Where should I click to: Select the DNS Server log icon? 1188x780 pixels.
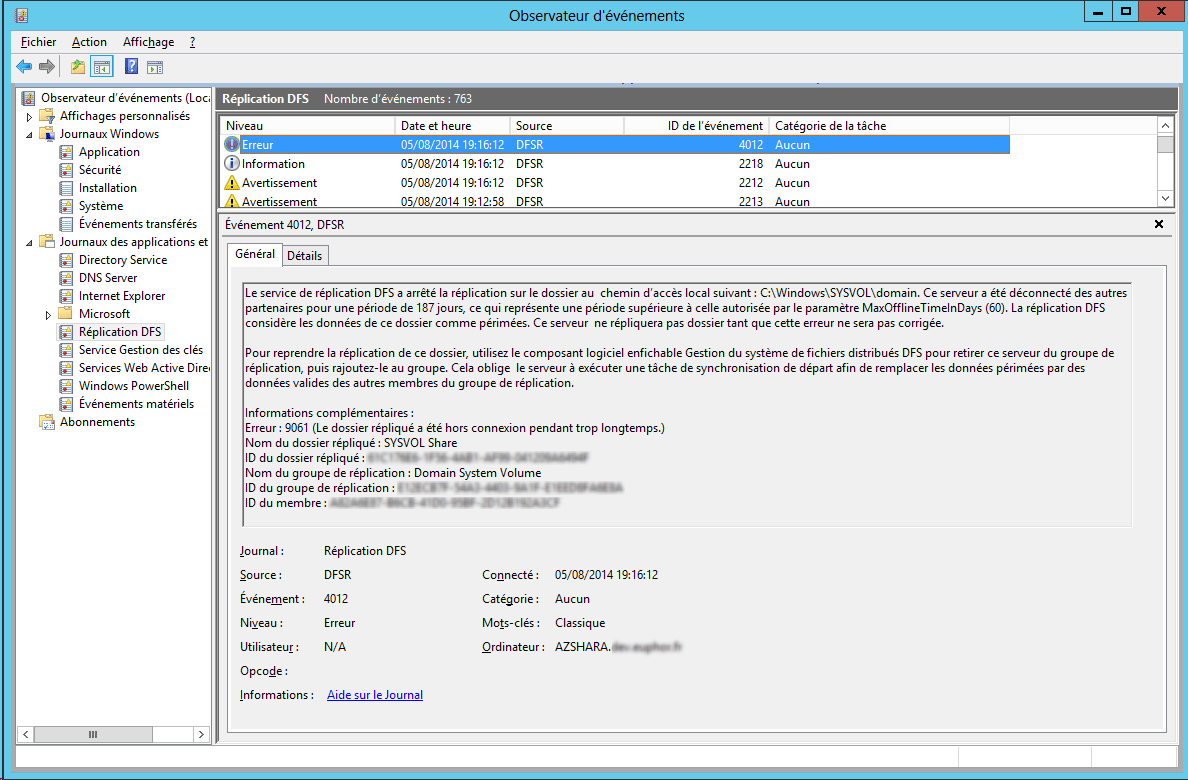pyautogui.click(x=66, y=278)
